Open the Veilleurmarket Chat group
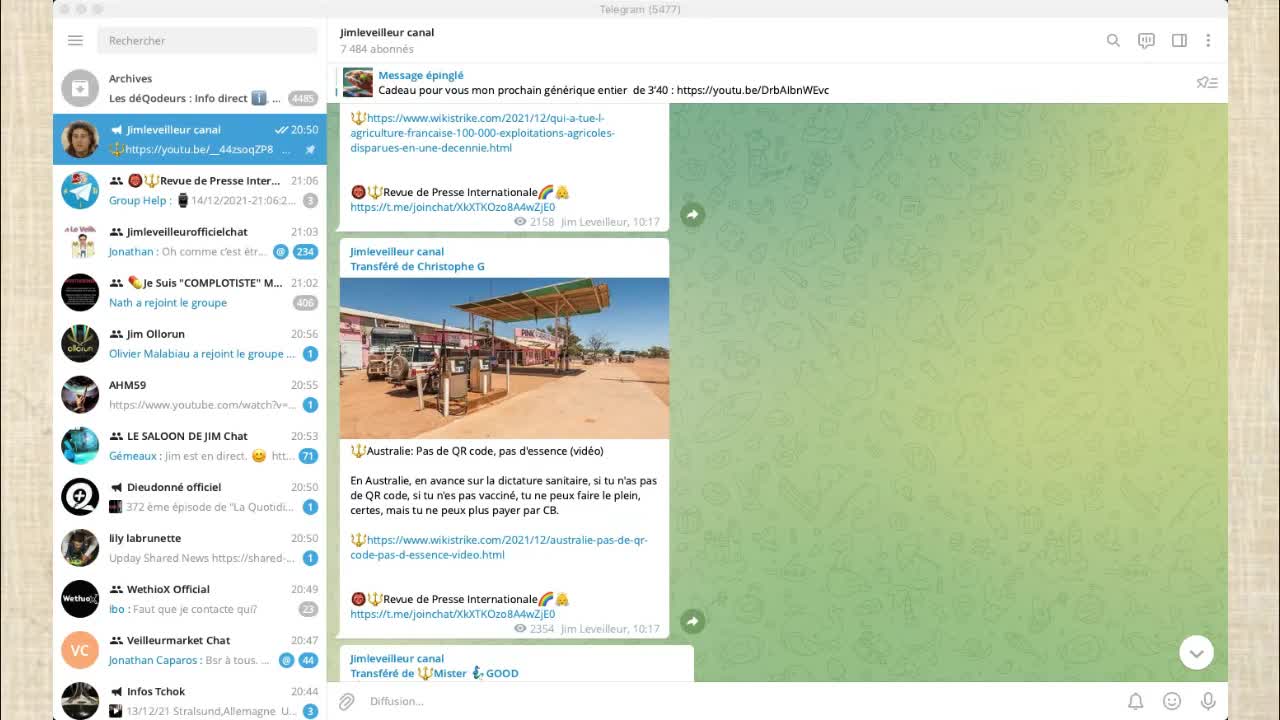 click(190, 649)
